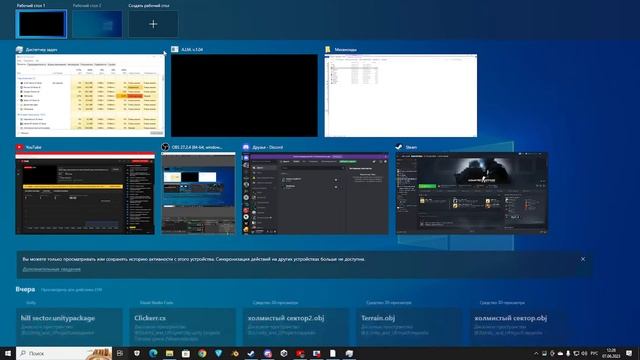
Task: Select the Диспетчер задач window preview
Action: pos(90,96)
